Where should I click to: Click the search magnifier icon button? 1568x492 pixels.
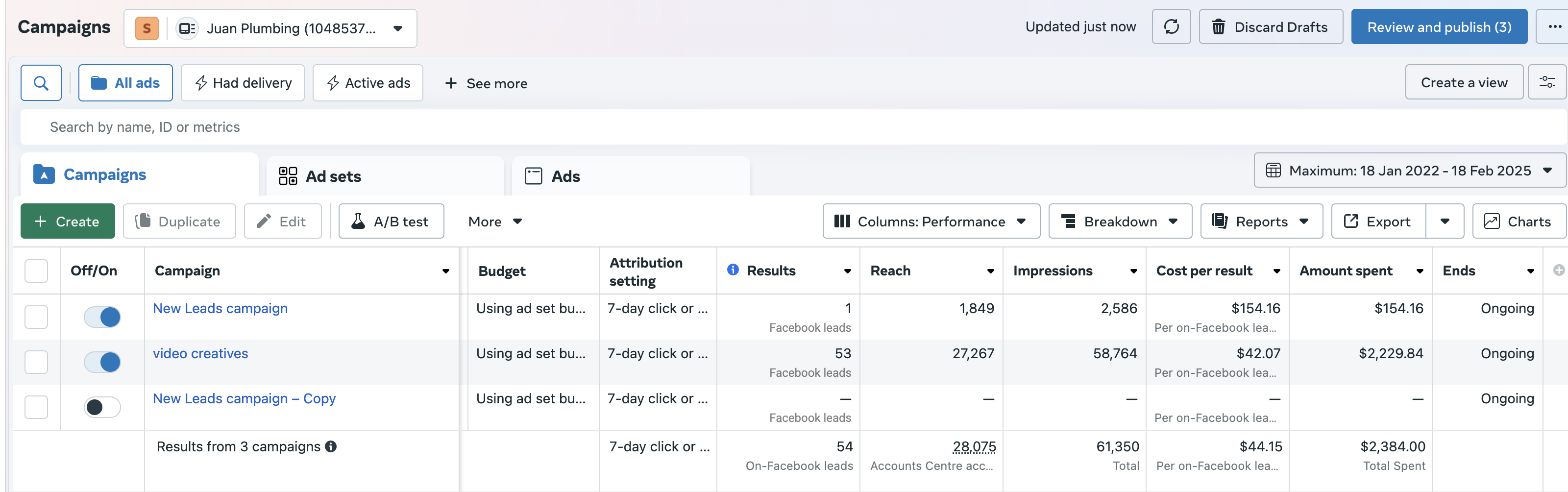(41, 83)
